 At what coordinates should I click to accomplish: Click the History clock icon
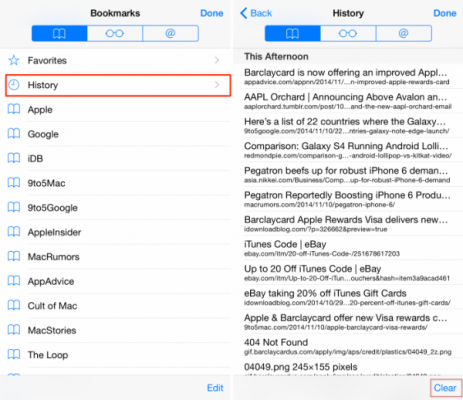pos(14,85)
